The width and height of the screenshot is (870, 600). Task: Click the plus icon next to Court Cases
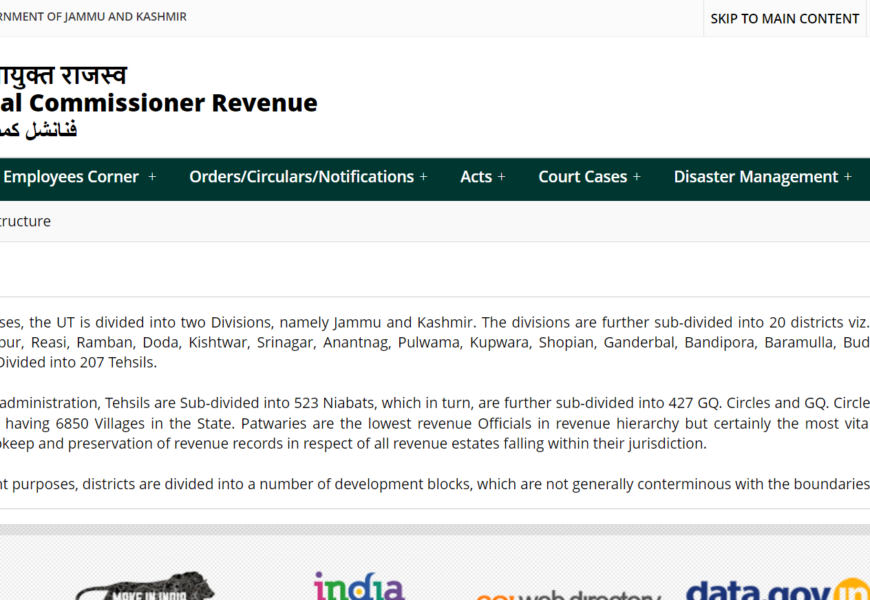[637, 177]
